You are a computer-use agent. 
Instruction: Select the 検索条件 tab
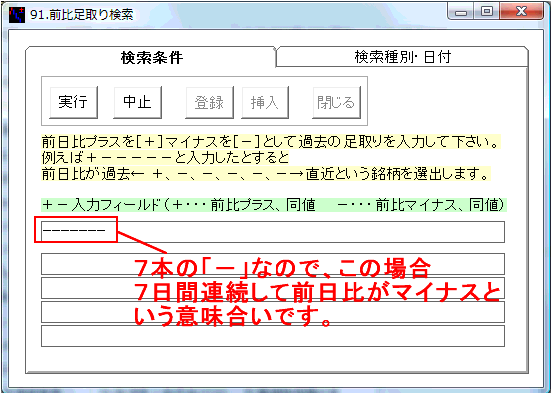pos(151,57)
